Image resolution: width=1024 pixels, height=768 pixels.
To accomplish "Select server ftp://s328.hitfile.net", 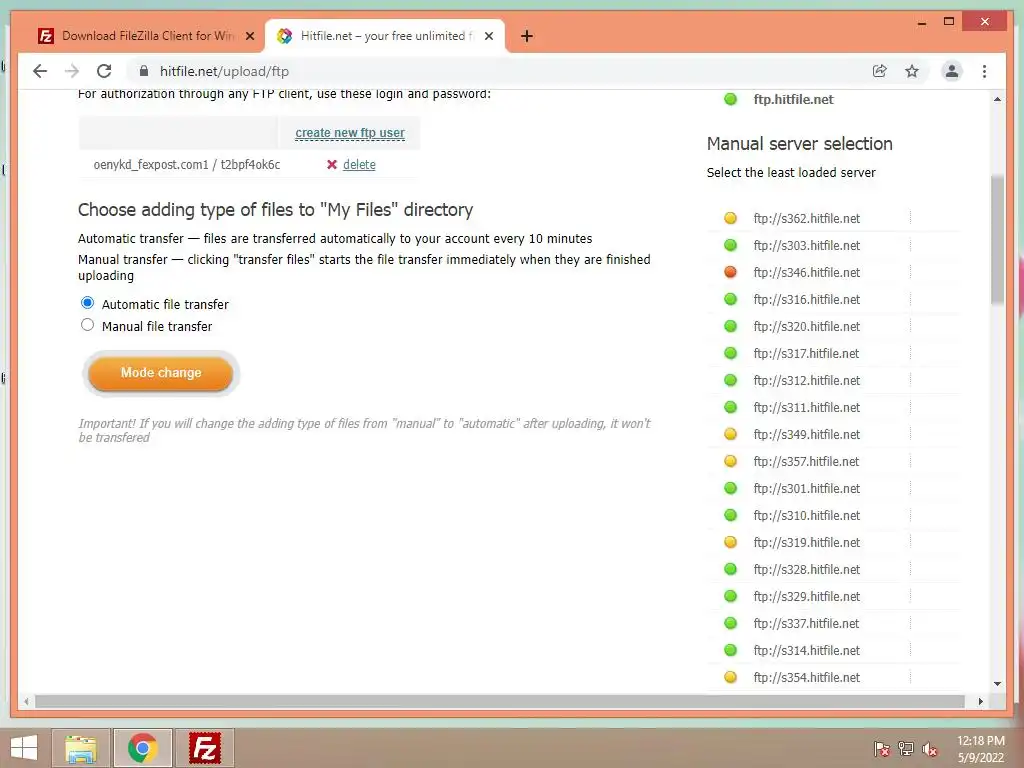I will (807, 569).
